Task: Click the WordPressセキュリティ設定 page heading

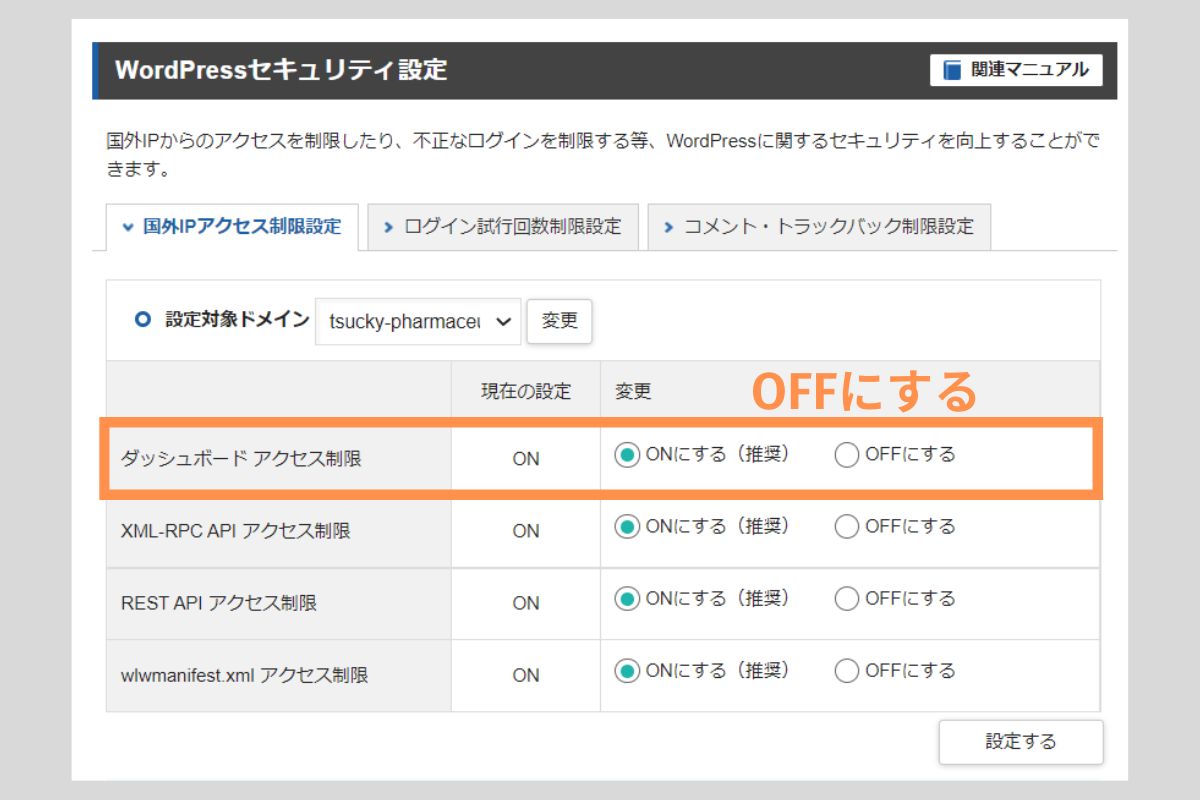Action: point(281,70)
